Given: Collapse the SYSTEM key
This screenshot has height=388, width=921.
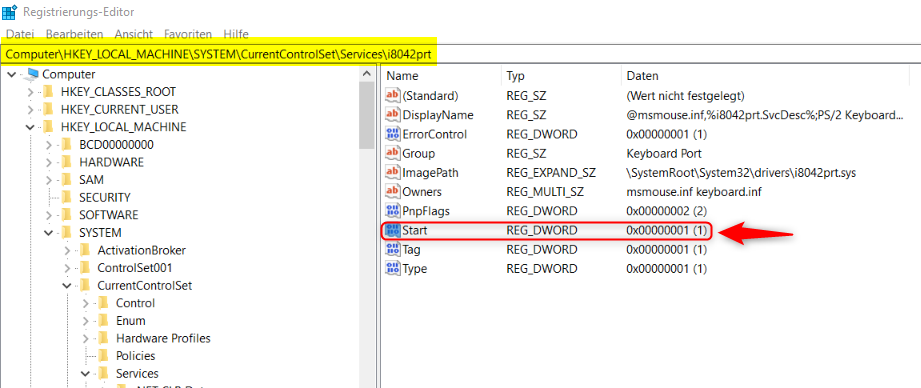Looking at the screenshot, I should click(49, 233).
